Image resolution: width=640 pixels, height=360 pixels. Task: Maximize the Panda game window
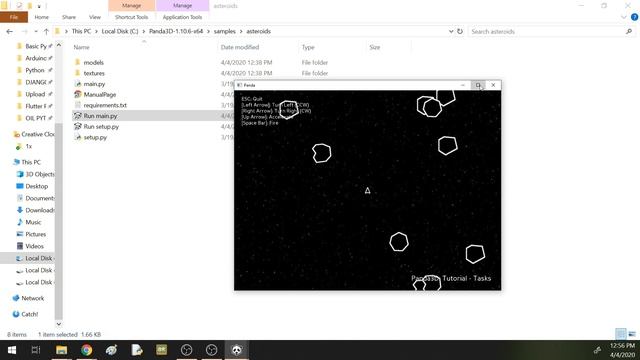pyautogui.click(x=478, y=85)
